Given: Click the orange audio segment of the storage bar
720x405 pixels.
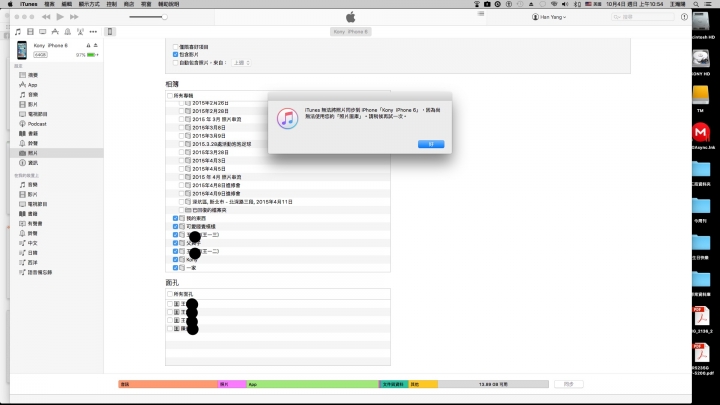Looking at the screenshot, I should click(168, 384).
